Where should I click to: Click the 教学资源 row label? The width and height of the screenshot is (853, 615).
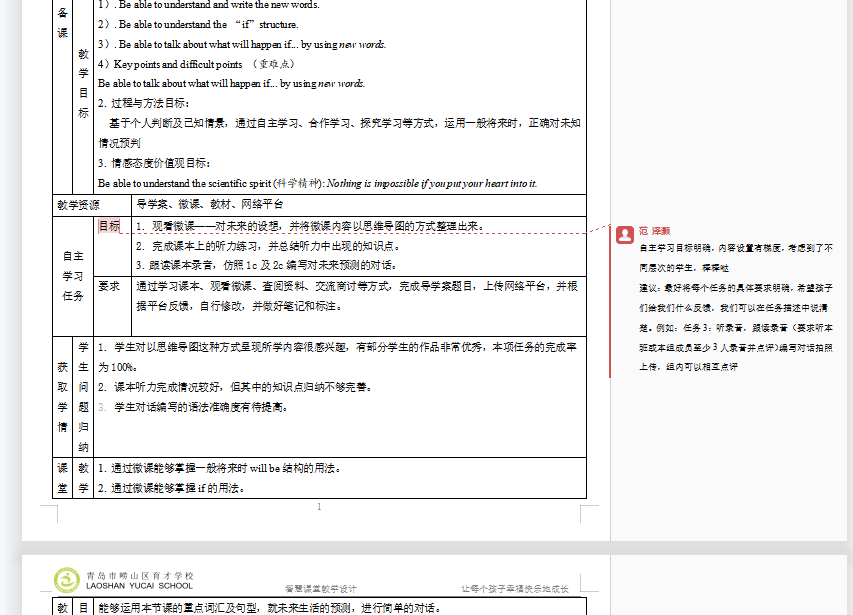[x=78, y=205]
